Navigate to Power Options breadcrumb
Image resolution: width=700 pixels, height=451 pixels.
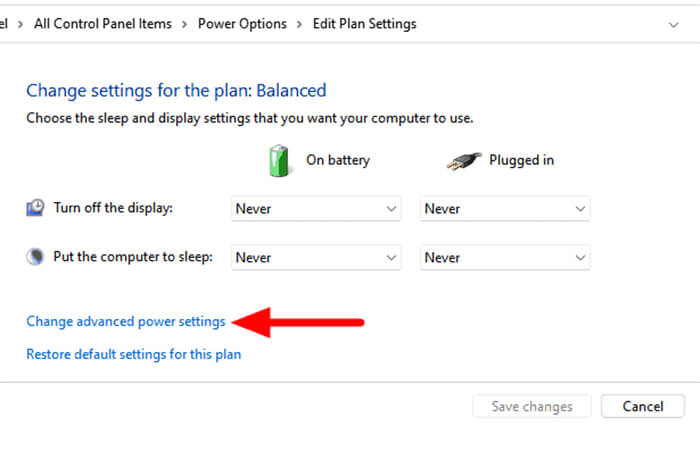(x=242, y=24)
